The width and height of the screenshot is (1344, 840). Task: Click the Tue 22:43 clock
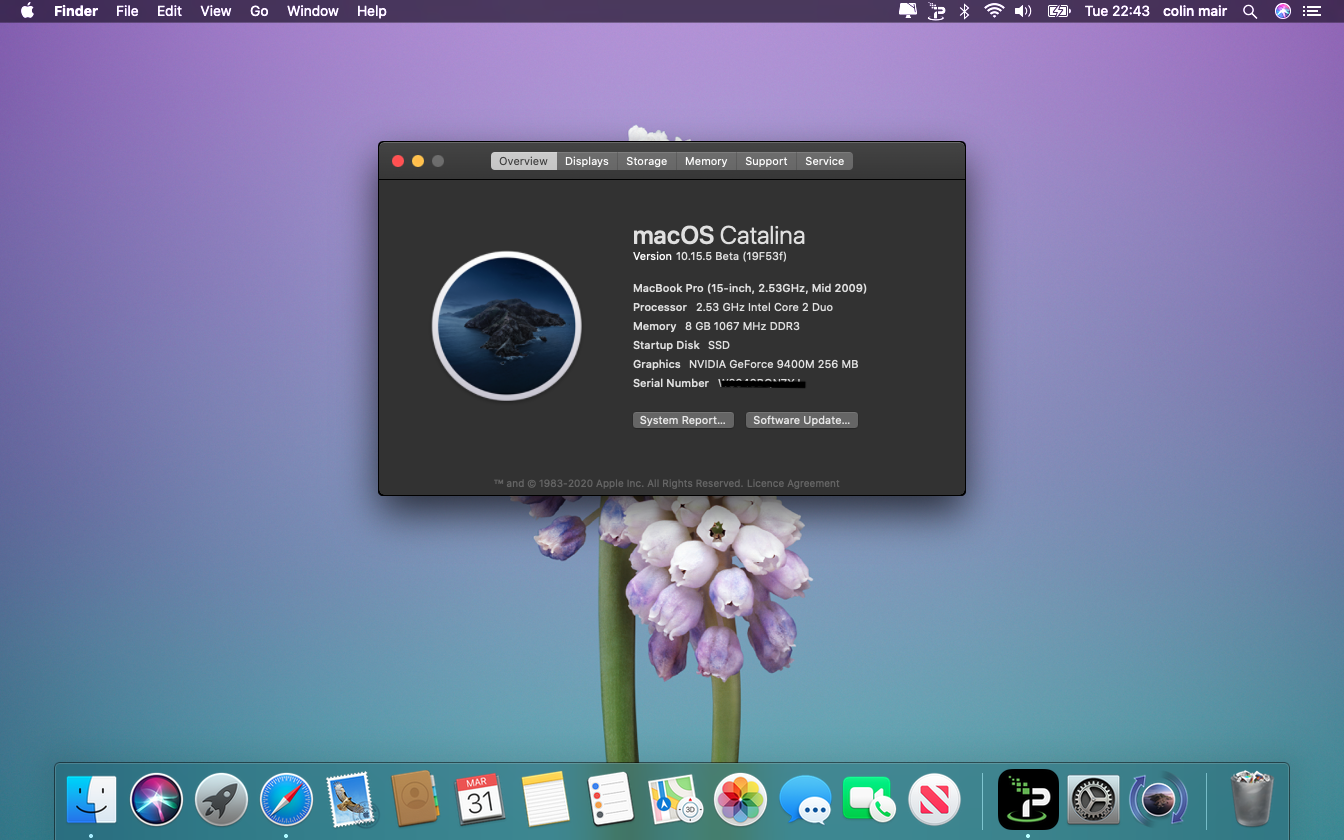[x=1117, y=11]
